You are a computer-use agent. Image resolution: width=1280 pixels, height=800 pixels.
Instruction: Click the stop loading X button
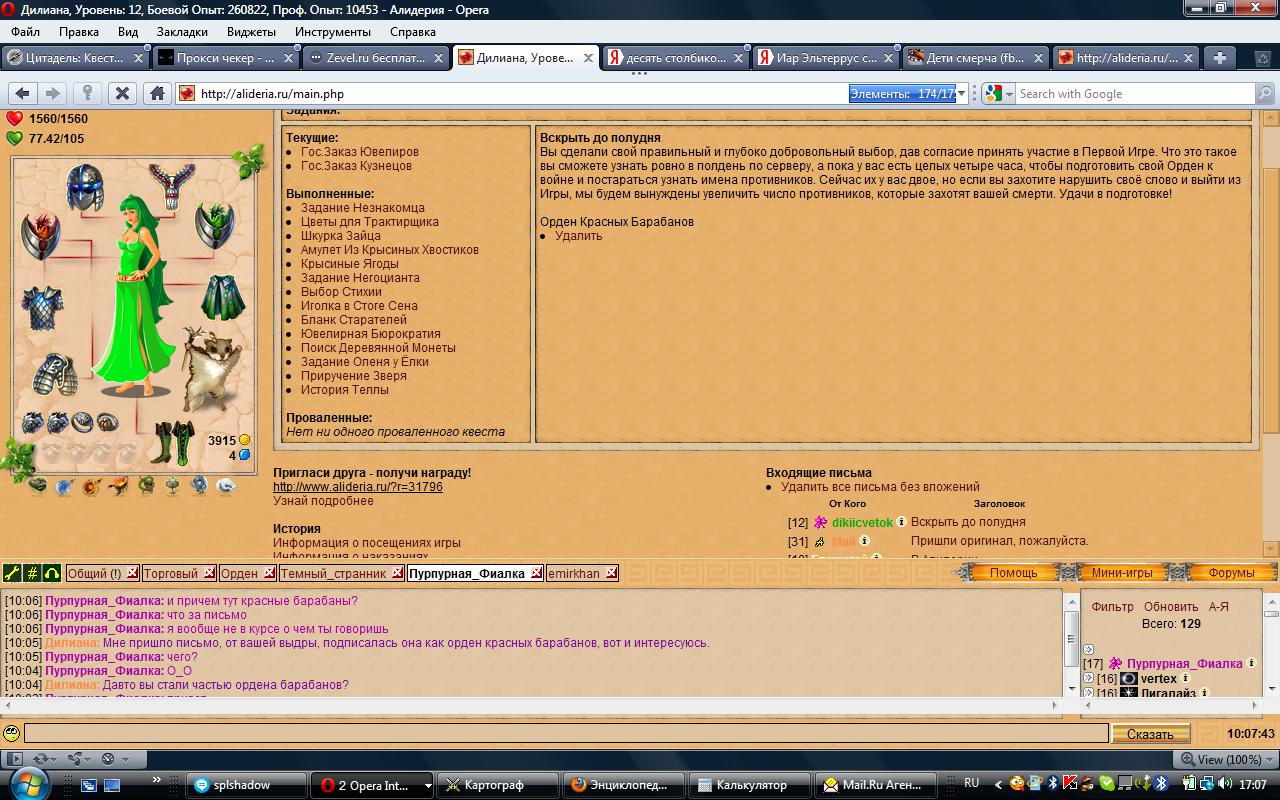tap(122, 93)
